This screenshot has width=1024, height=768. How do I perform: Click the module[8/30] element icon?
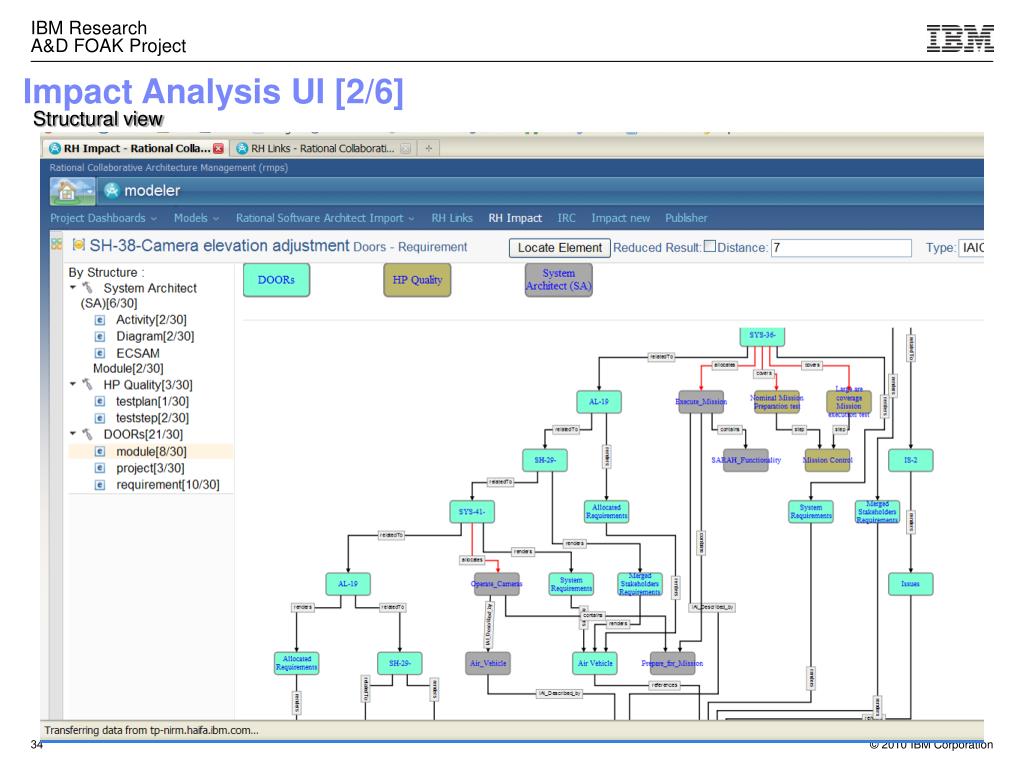click(100, 451)
